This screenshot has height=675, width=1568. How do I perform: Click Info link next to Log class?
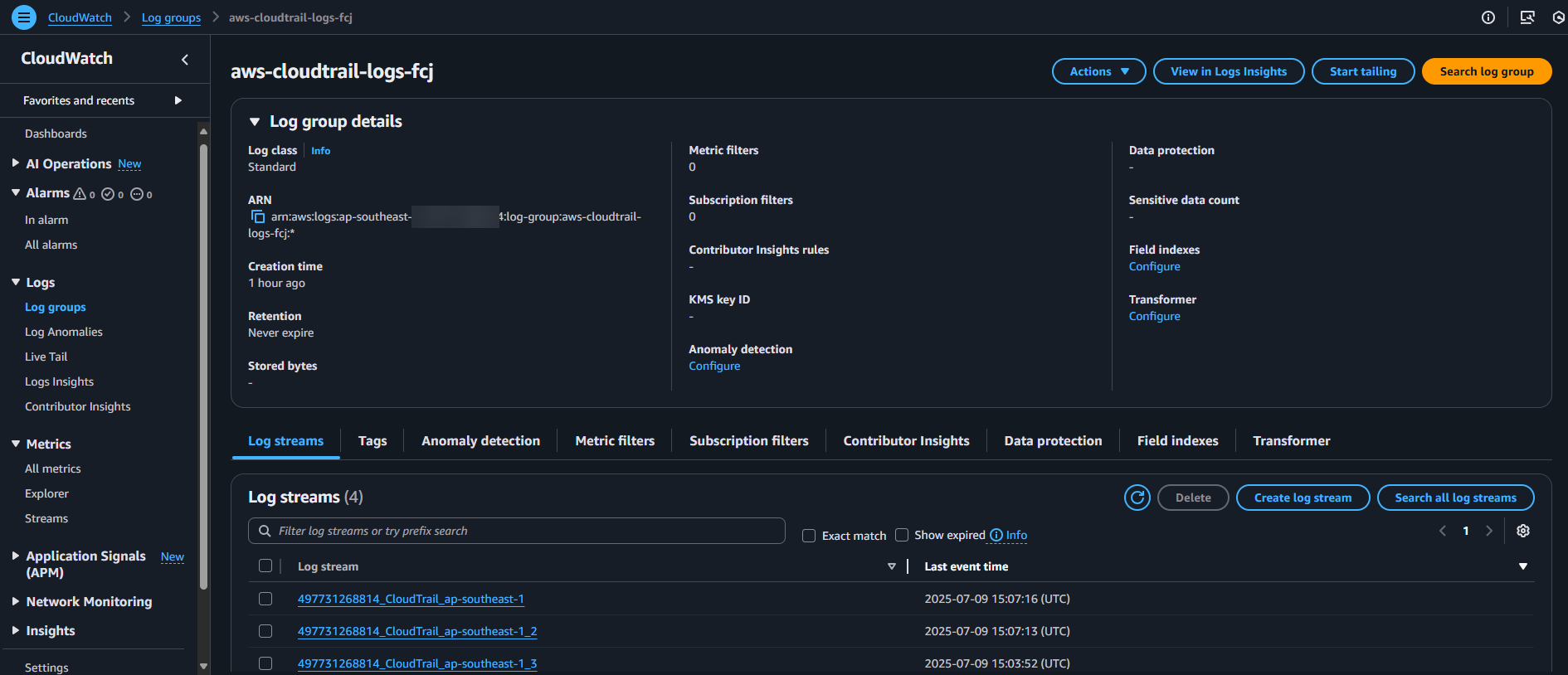320,151
